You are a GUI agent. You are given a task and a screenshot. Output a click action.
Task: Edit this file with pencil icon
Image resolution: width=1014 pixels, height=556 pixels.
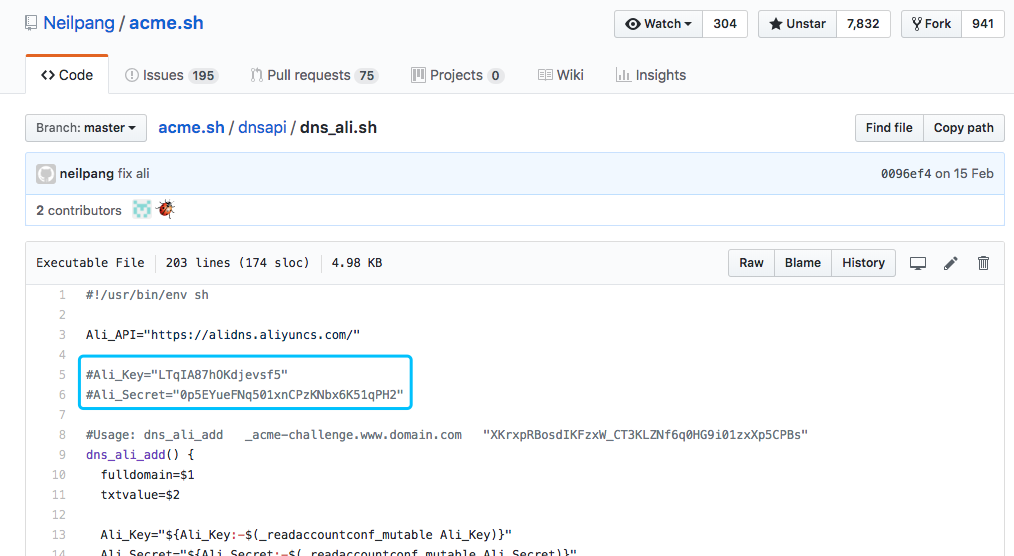coord(950,263)
